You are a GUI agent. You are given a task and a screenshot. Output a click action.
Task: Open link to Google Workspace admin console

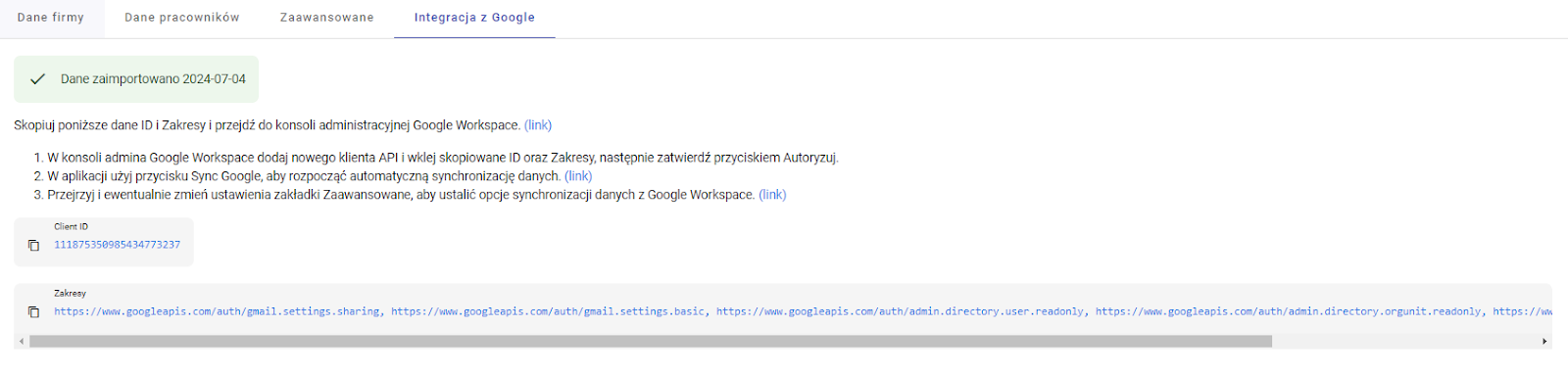point(538,125)
